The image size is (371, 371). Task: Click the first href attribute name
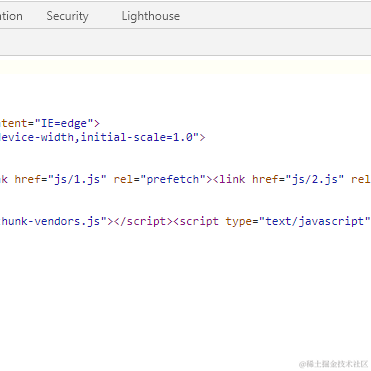[x=28, y=179]
